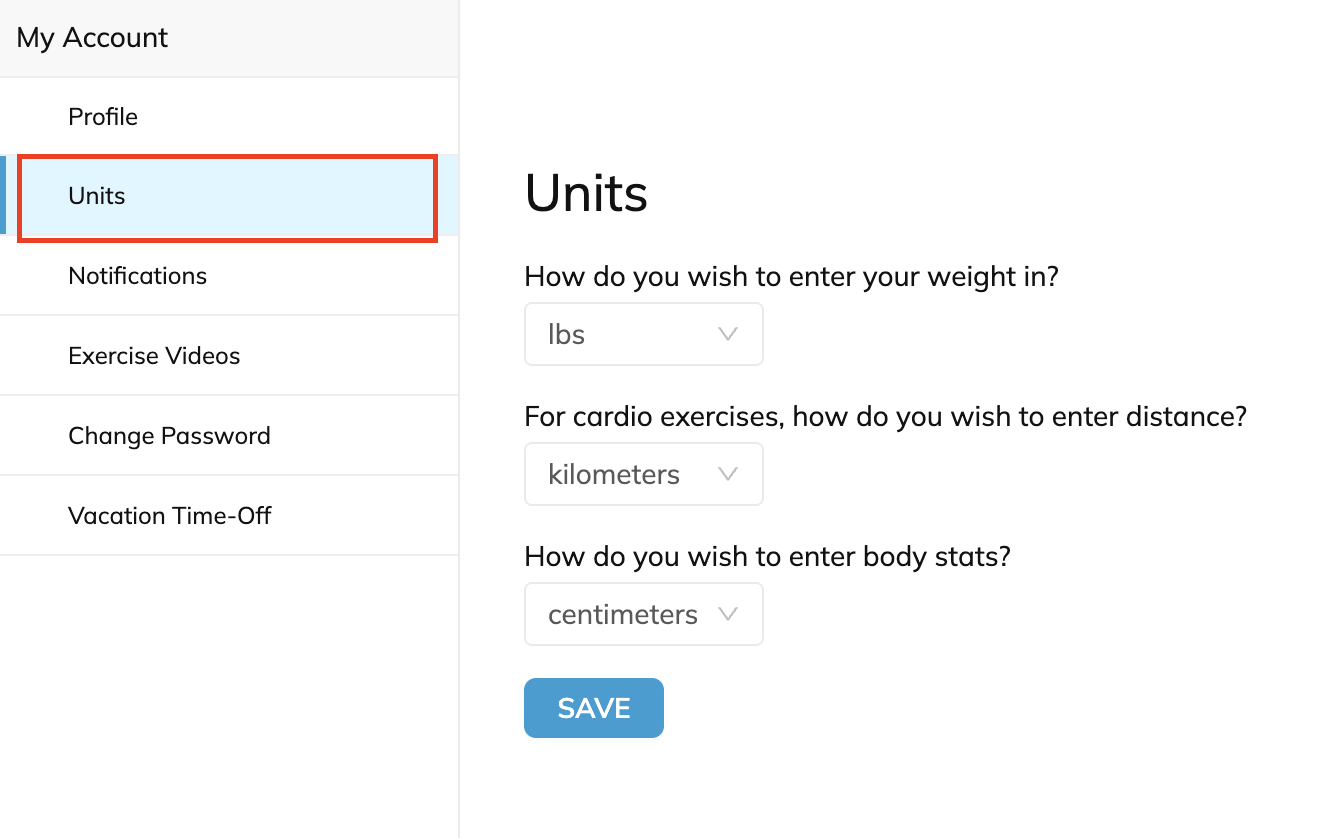The width and height of the screenshot is (1340, 838).
Task: Click the selected 'lbs' value text
Action: 566,334
